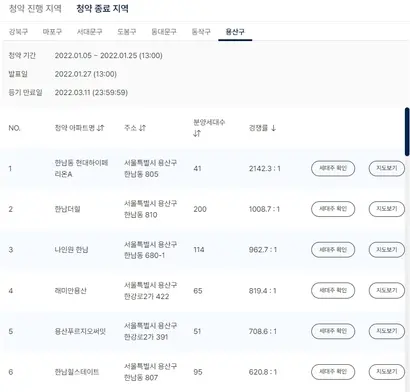Screen dimensions: 410x392
Task: Open 지도보기 for 래미안용산
Action: point(387,291)
